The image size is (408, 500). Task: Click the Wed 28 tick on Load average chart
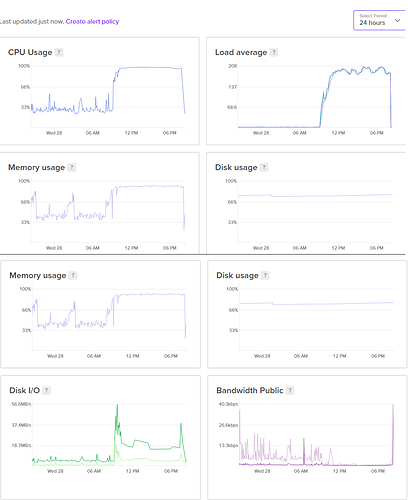261,133
